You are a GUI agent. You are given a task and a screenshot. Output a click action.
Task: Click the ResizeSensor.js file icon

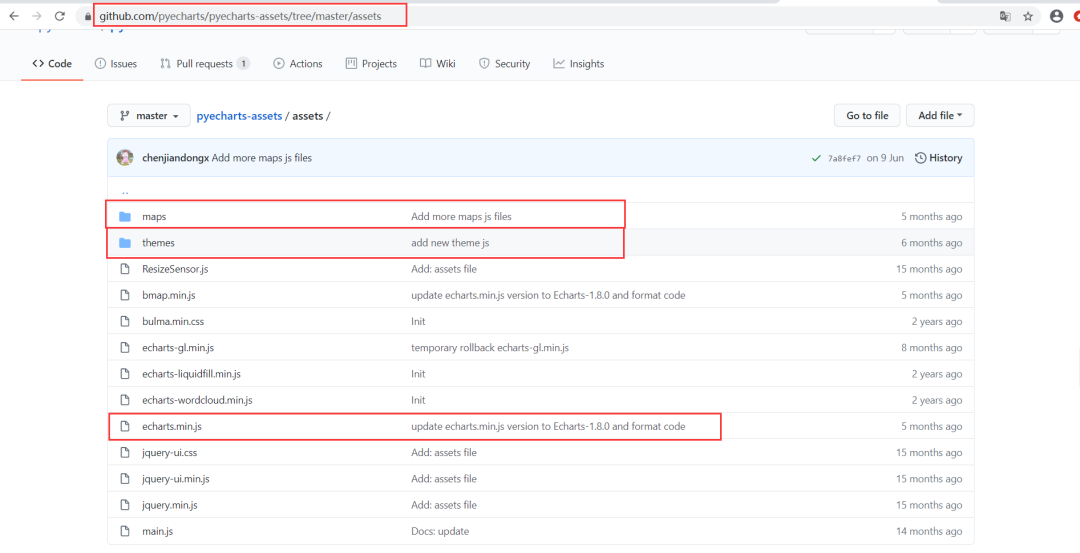tap(125, 269)
